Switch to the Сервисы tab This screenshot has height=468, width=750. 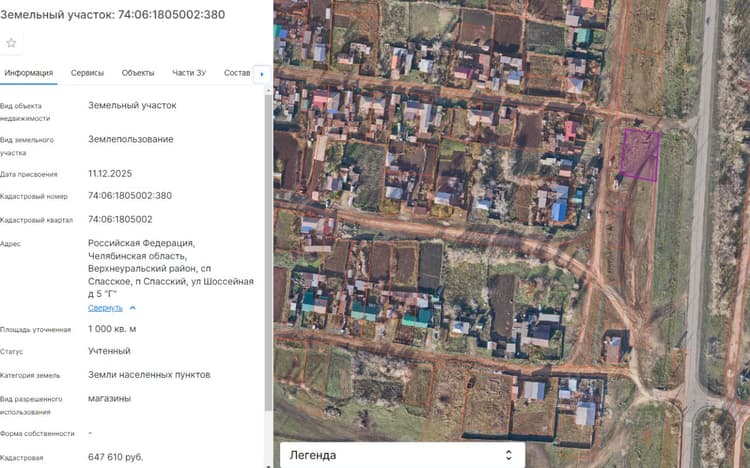tap(87, 73)
